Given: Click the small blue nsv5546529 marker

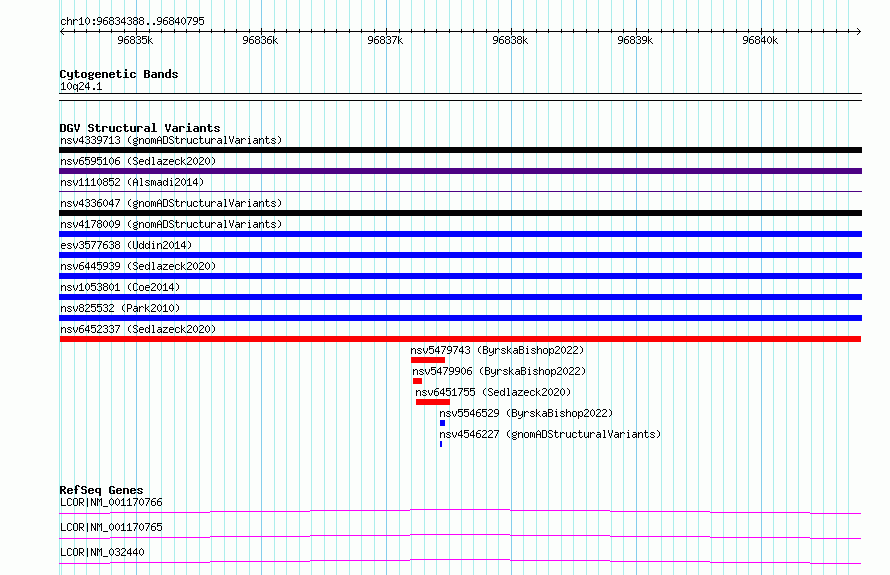Looking at the screenshot, I should coord(442,423).
